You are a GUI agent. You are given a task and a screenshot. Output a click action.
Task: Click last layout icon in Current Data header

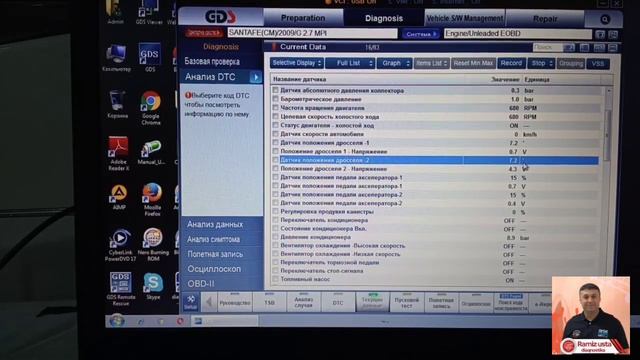pyautogui.click(x=613, y=48)
